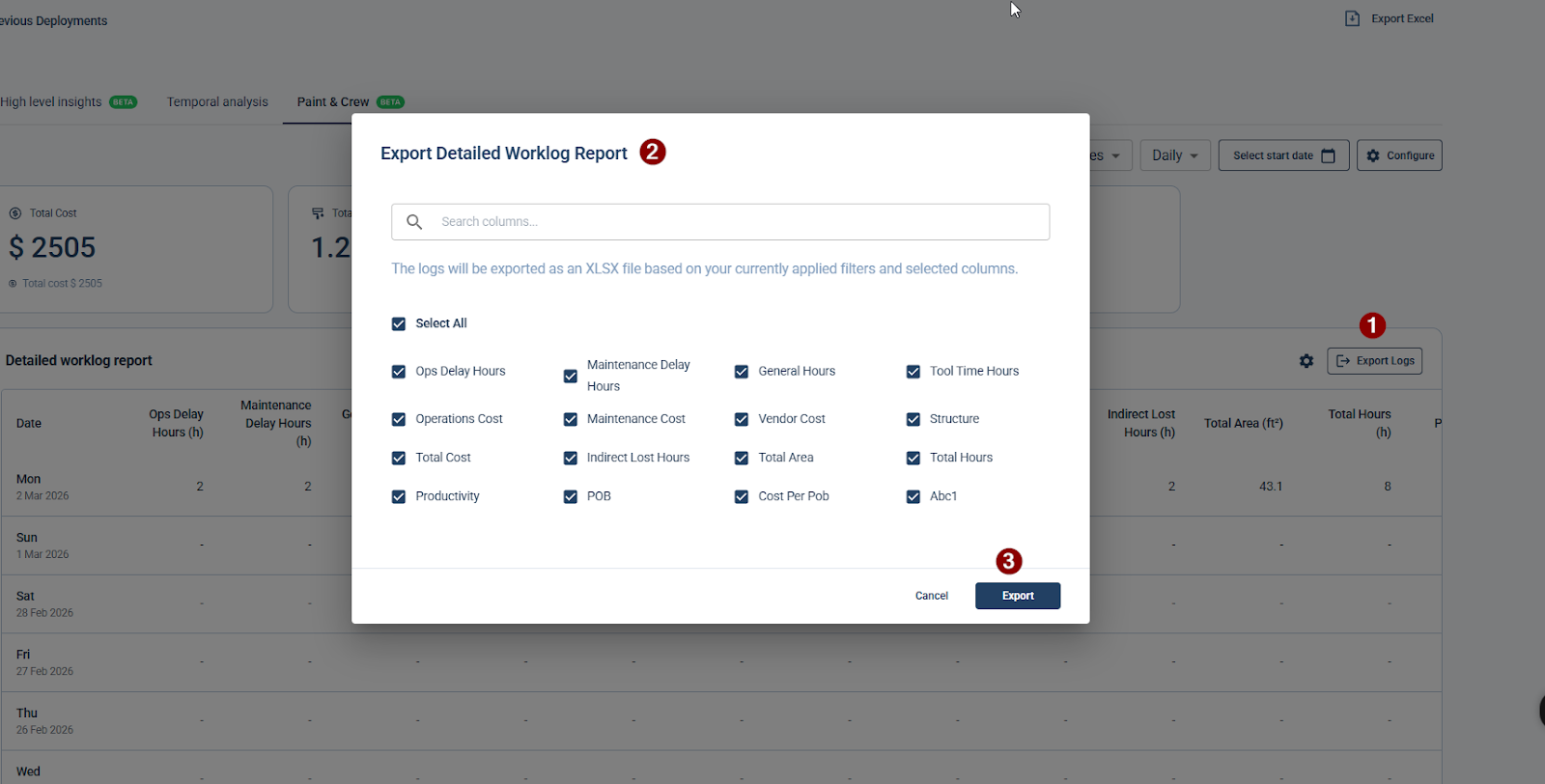Click the Total Cost dollar icon
The height and width of the screenshot is (784, 1545).
point(15,213)
